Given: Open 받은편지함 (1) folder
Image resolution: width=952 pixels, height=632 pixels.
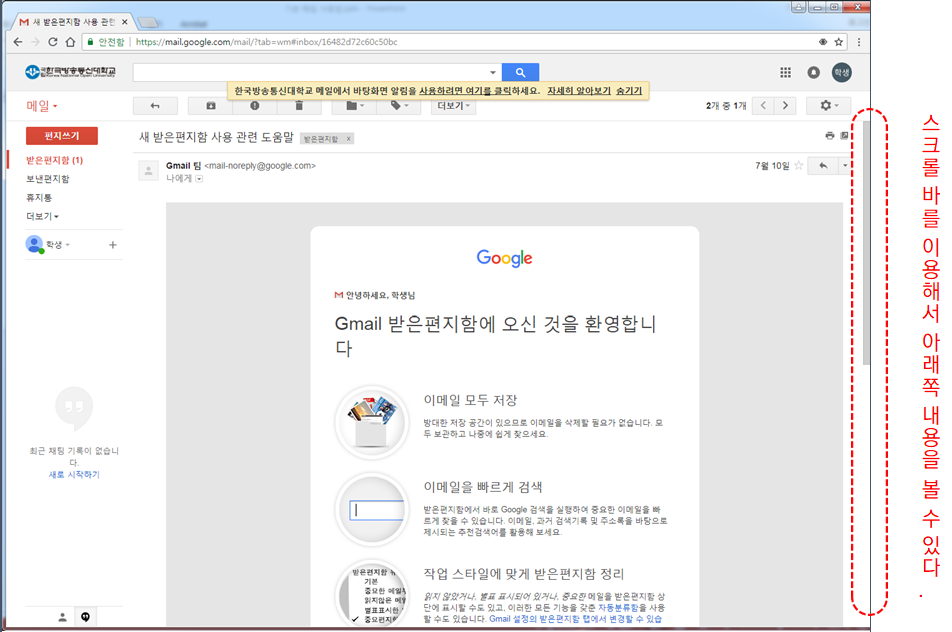Looking at the screenshot, I should pyautogui.click(x=55, y=160).
